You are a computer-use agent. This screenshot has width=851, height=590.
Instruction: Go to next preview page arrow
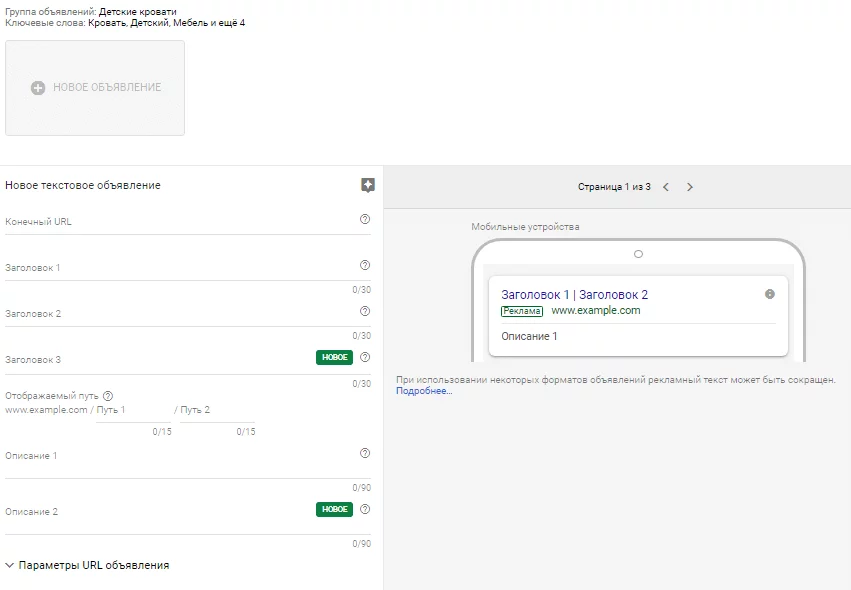point(690,187)
